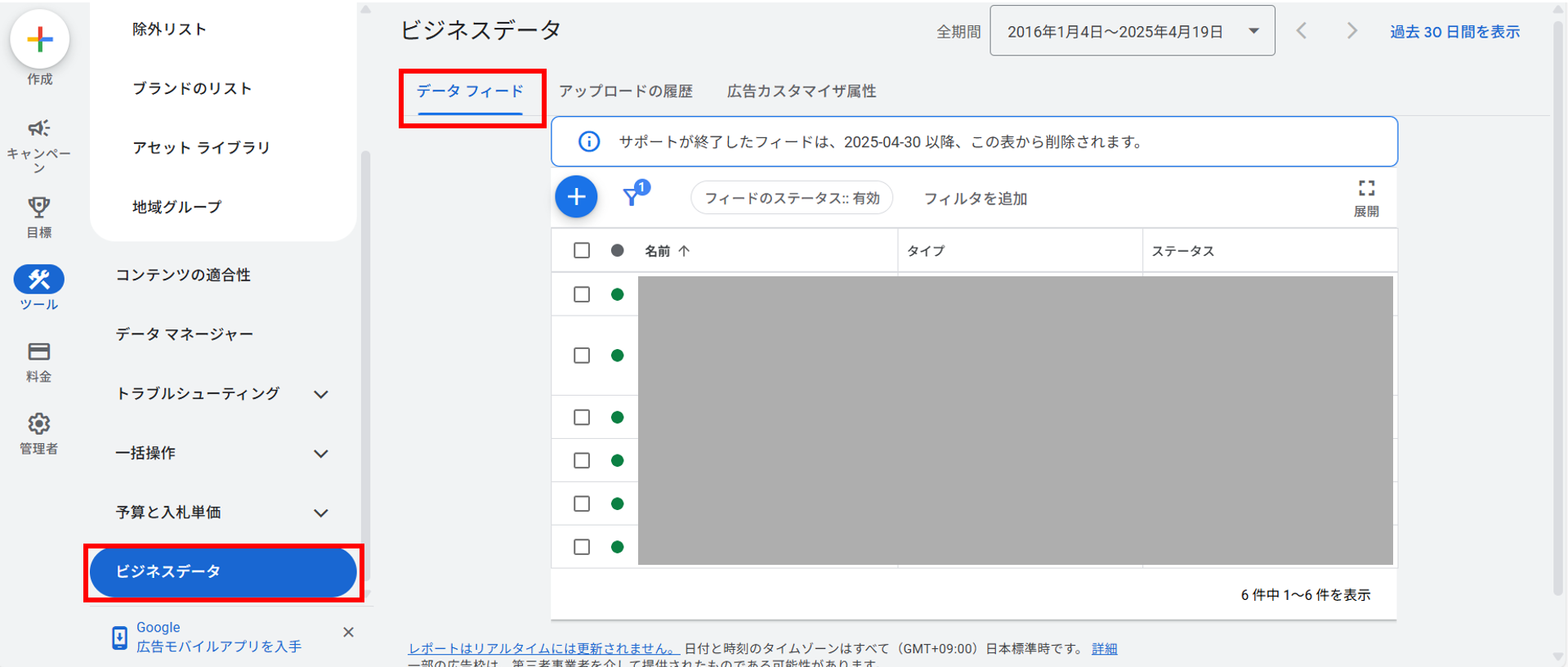1568x667 pixels.
Task: Open the filter funnel icon
Action: (x=632, y=196)
